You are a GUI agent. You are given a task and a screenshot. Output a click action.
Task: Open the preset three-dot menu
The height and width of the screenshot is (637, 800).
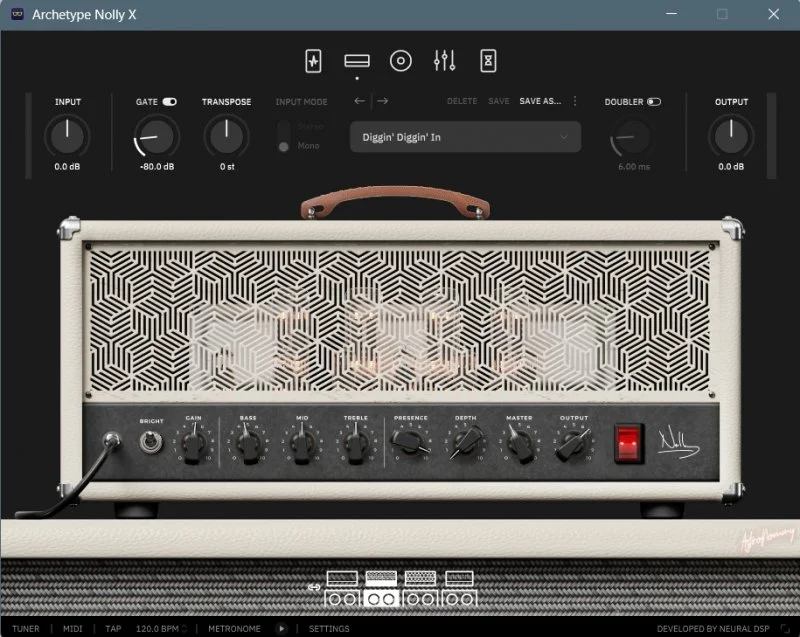point(575,101)
